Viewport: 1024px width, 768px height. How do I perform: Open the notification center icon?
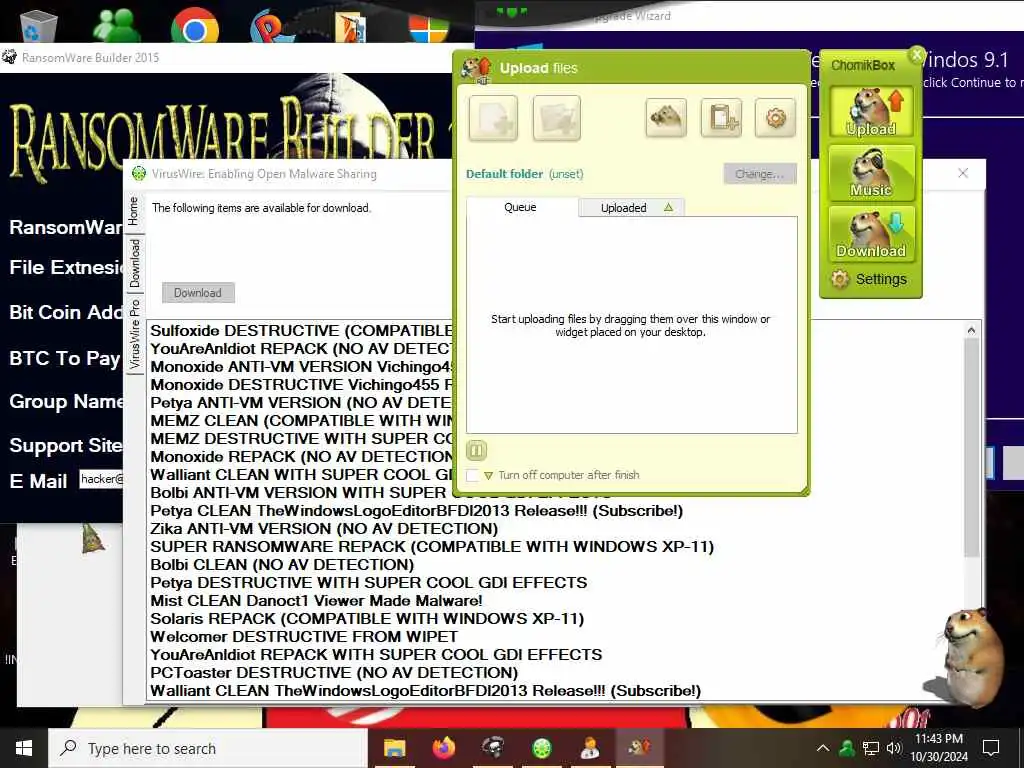tap(991, 748)
